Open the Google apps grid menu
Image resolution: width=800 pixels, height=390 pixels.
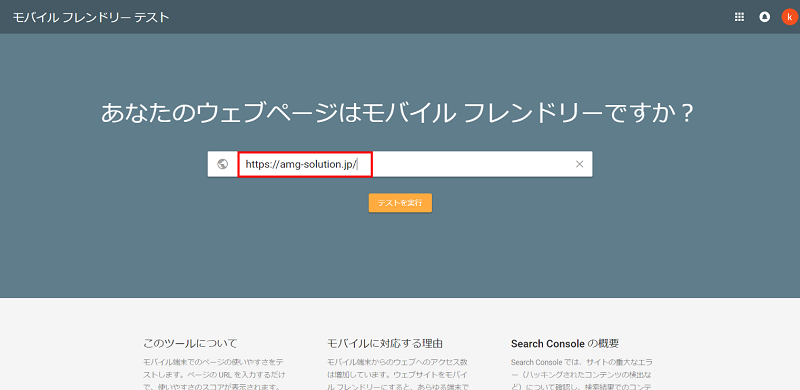[x=739, y=17]
